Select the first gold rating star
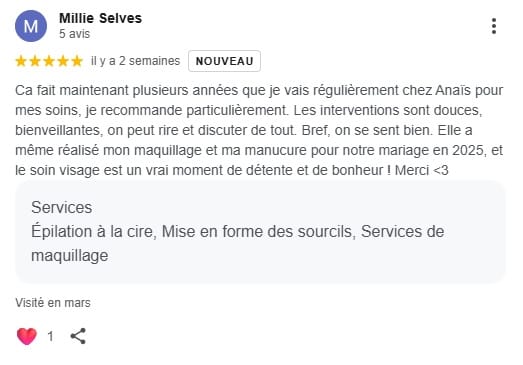Image resolution: width=523 pixels, height=365 pixels. point(21,61)
